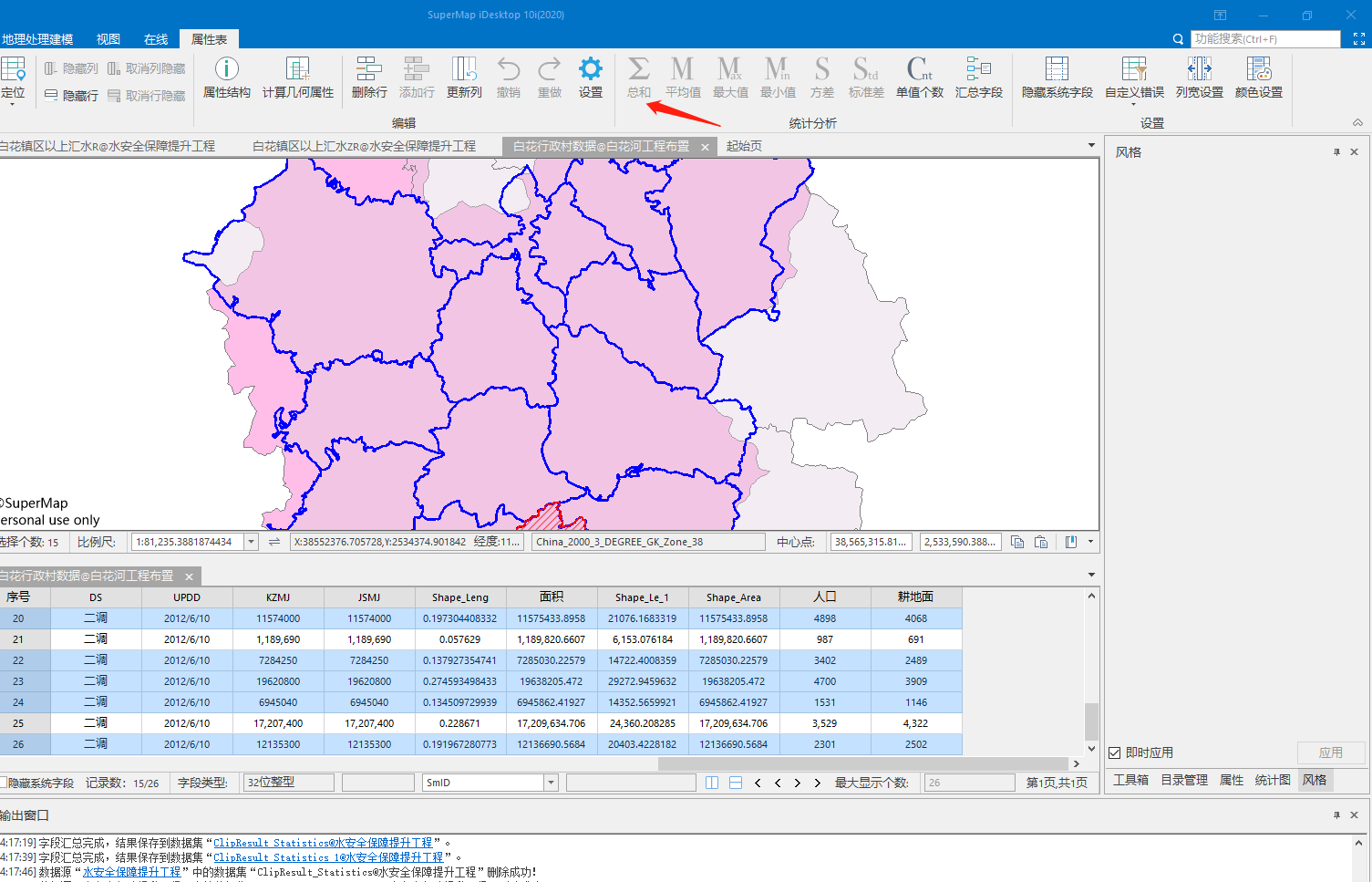Open the map status bar options arrow

[1090, 542]
